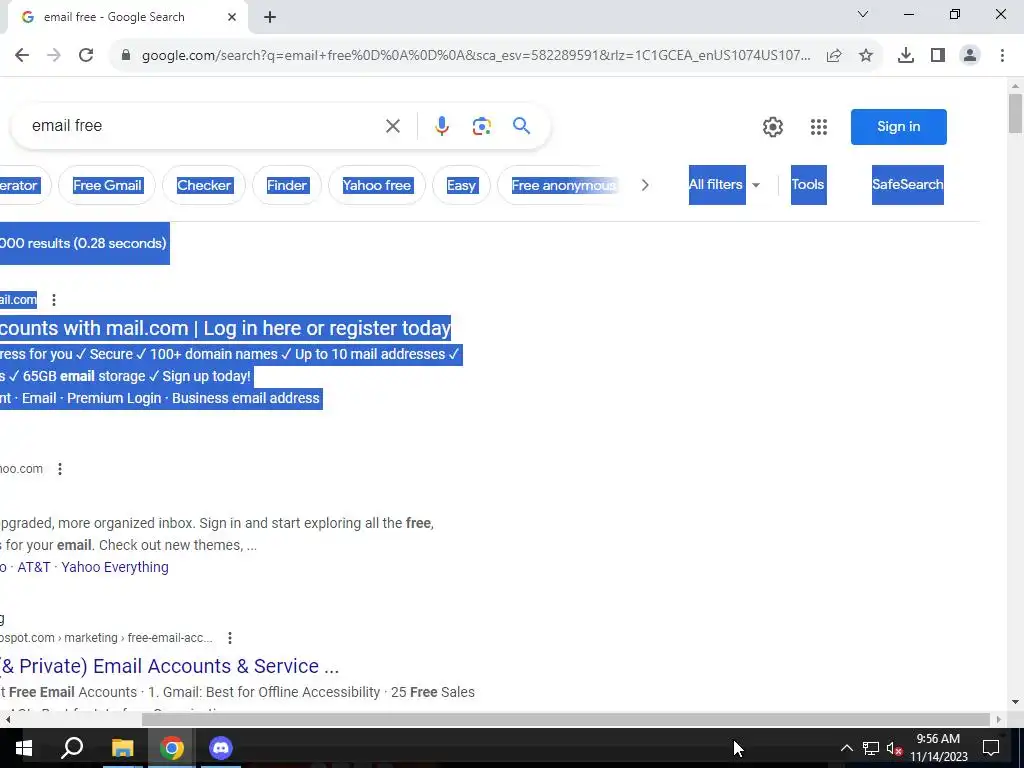
Task: Show more filter chips with the right arrow
Action: pyautogui.click(x=645, y=185)
